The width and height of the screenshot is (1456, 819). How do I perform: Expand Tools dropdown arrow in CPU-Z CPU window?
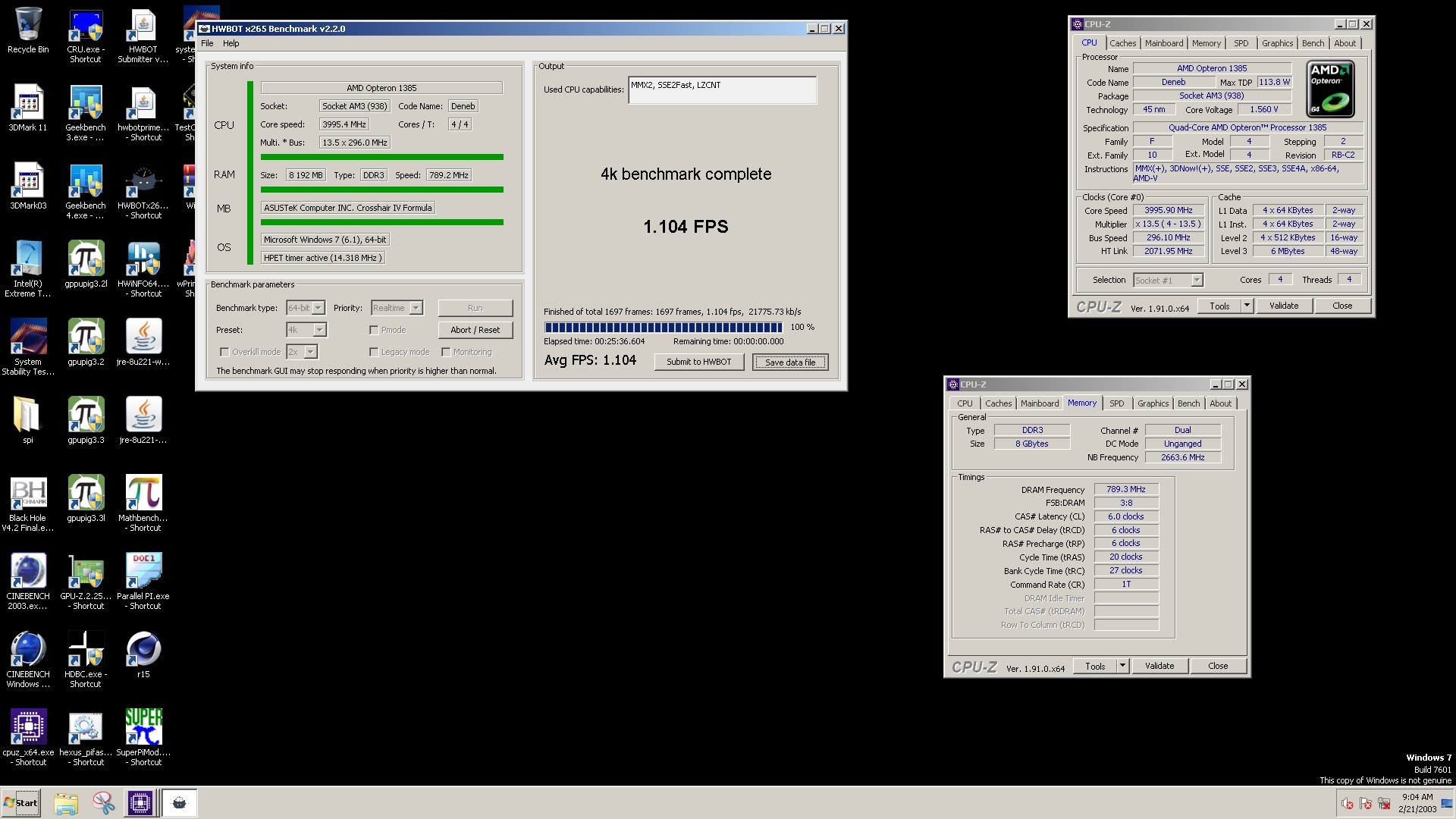[1247, 306]
